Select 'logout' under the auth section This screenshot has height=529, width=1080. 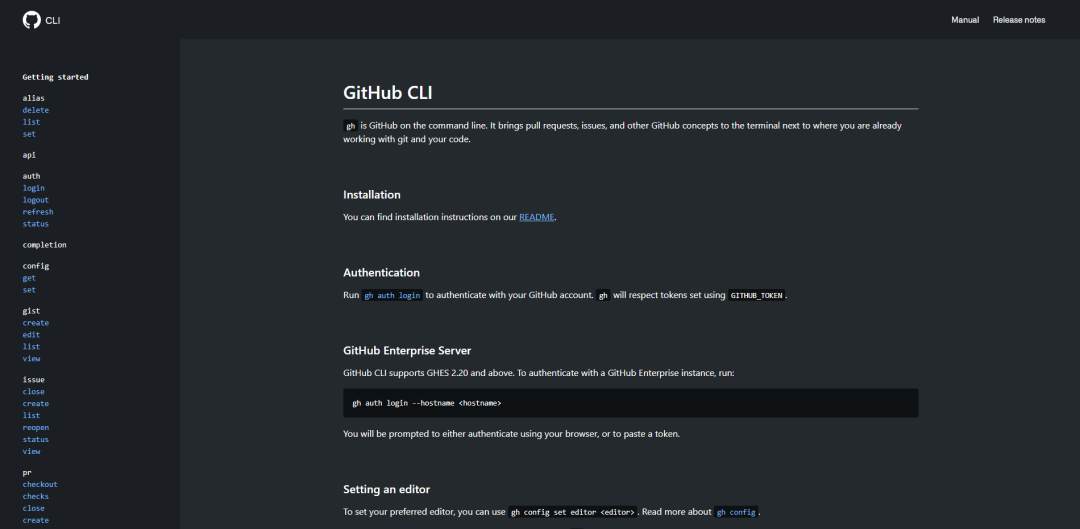click(x=36, y=200)
